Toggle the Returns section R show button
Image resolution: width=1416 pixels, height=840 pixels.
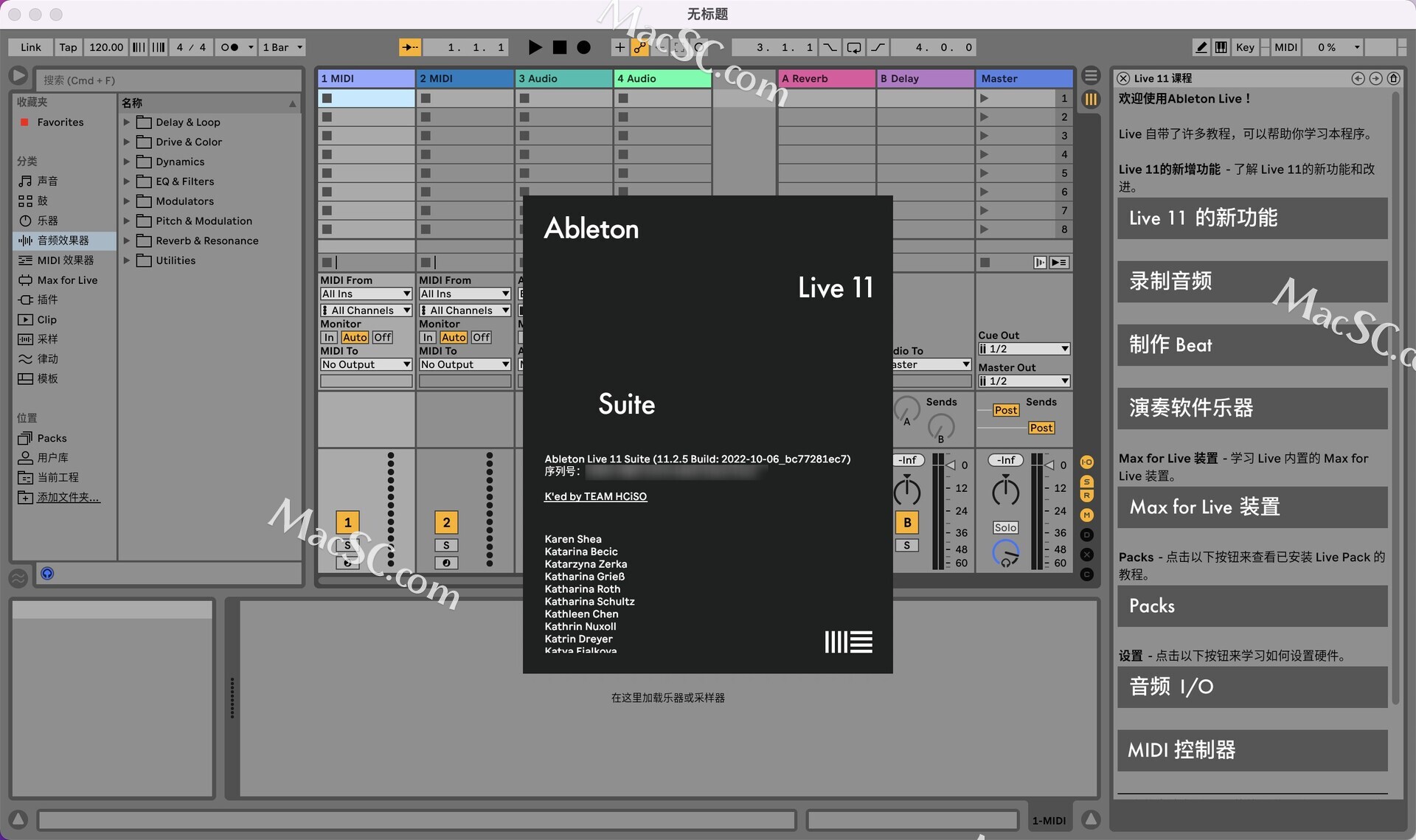click(1086, 496)
